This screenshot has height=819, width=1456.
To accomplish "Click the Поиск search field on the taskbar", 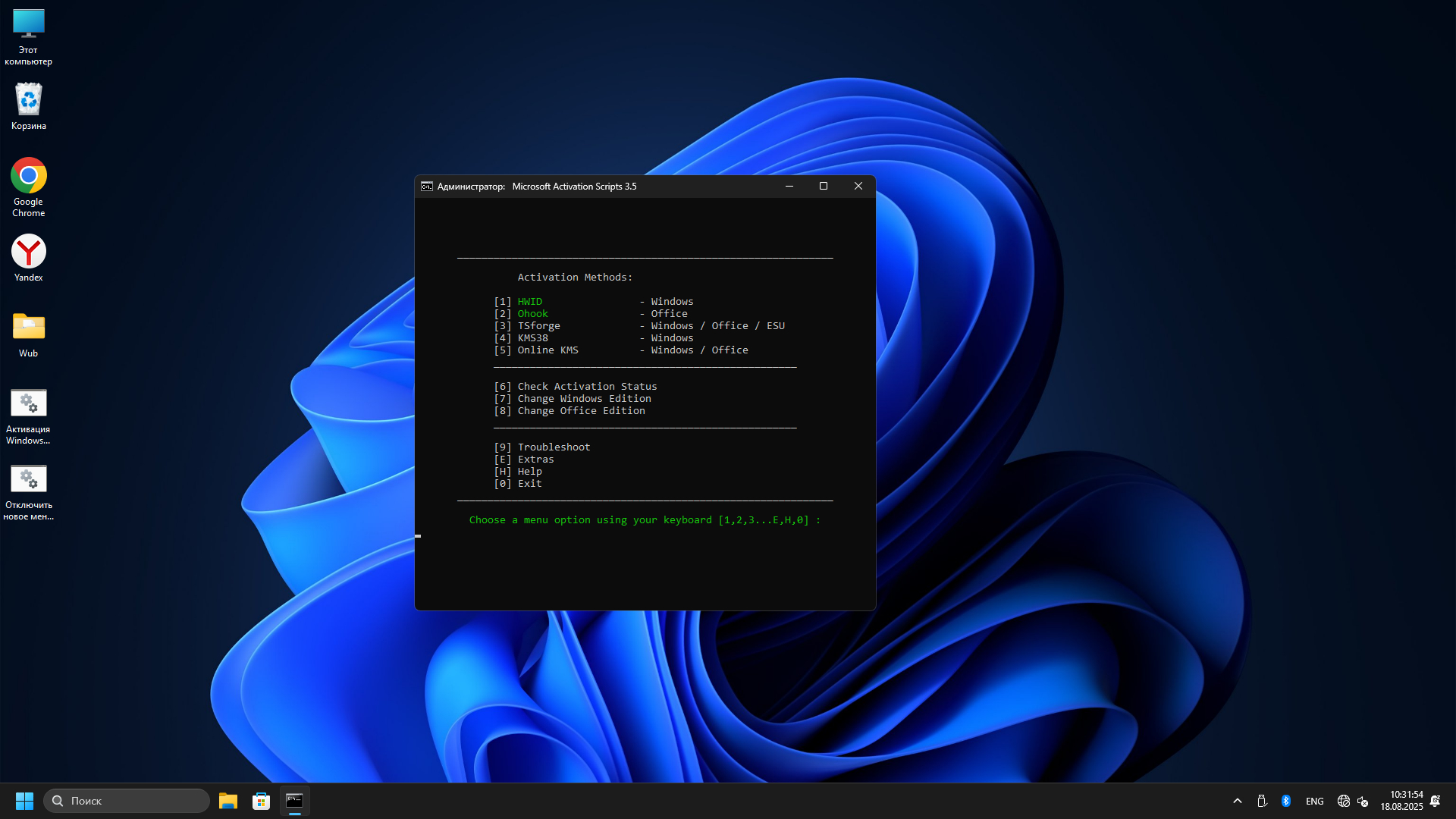I will pos(126,800).
